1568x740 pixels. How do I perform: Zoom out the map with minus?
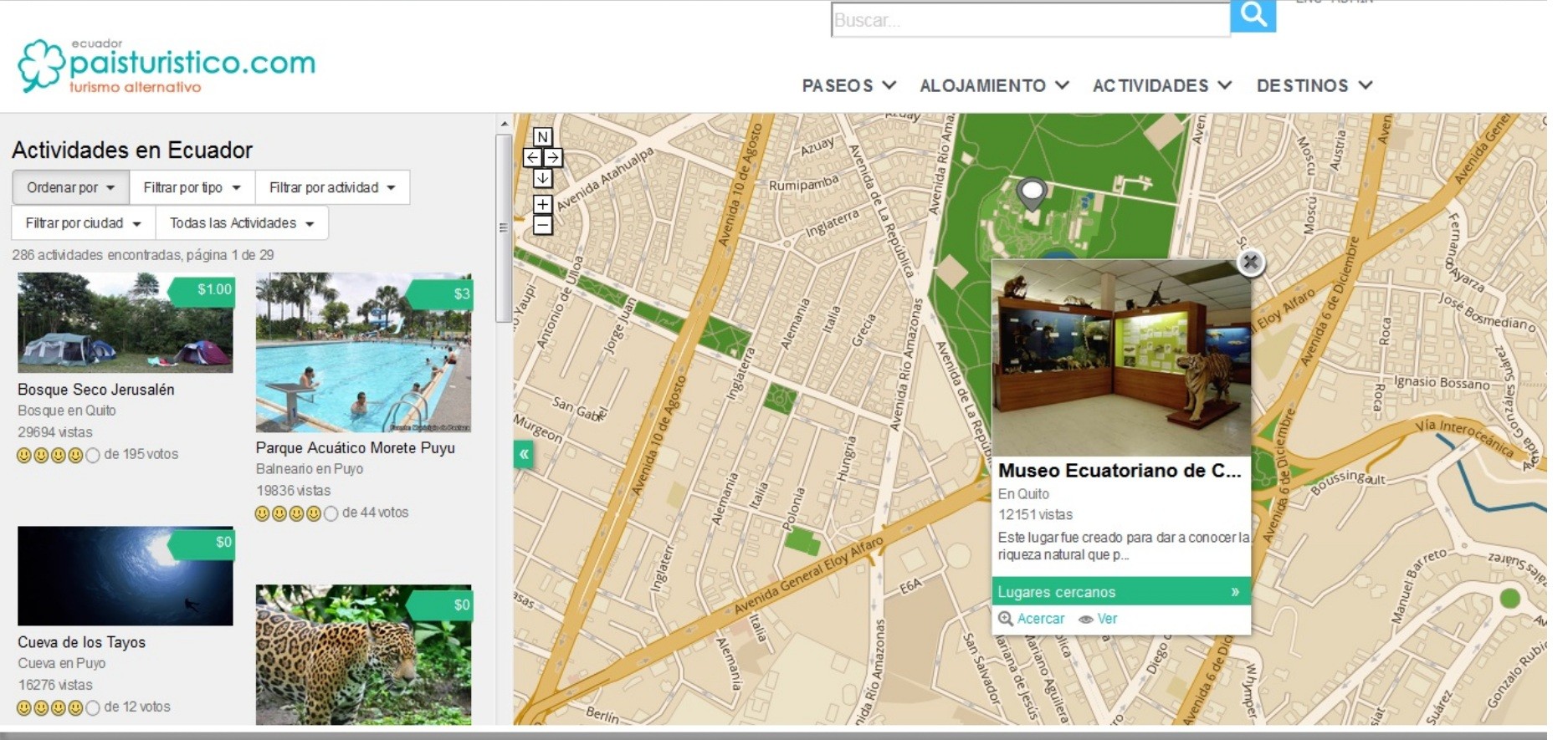(x=542, y=225)
